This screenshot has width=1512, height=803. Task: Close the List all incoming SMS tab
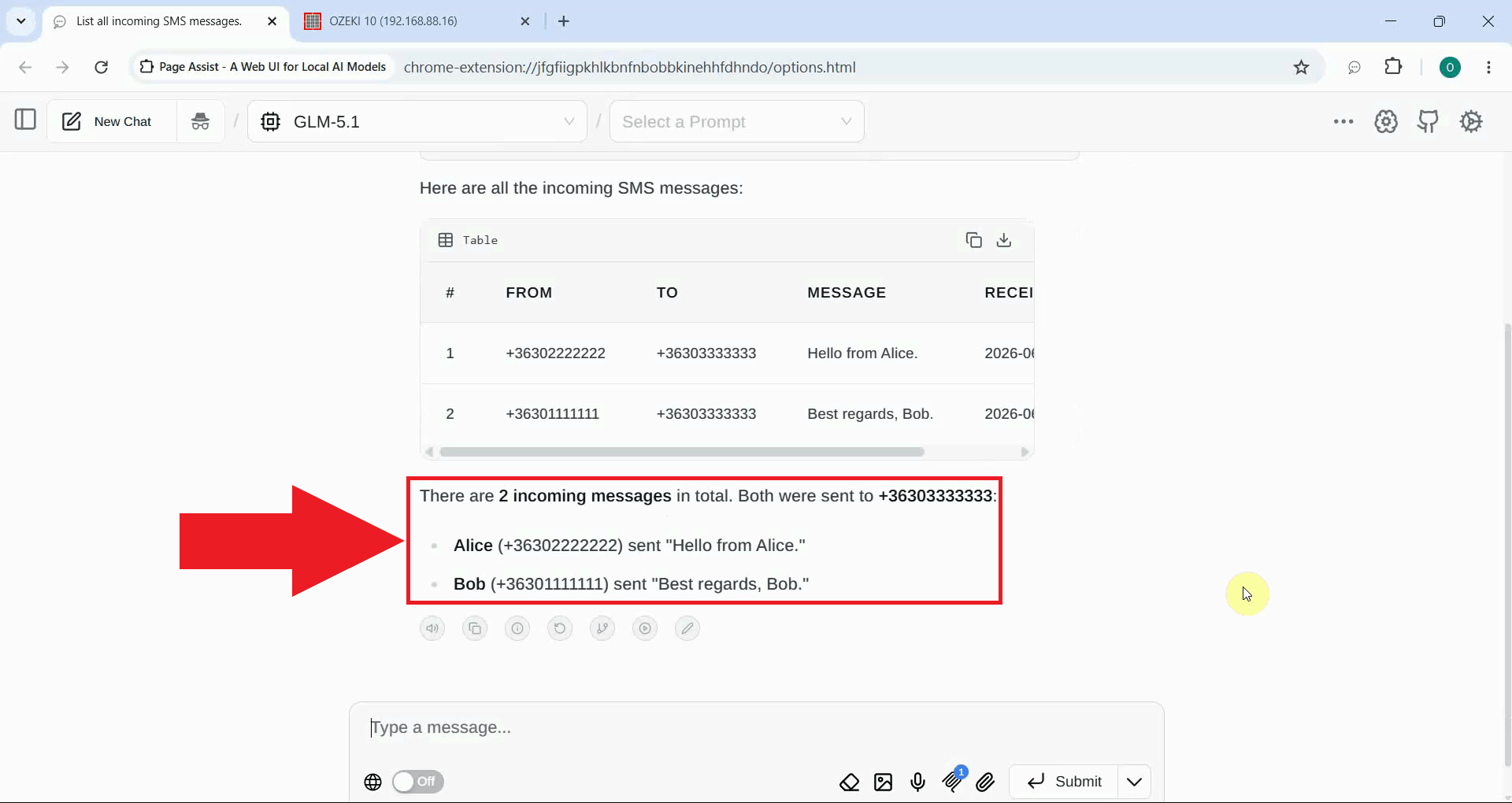click(272, 21)
